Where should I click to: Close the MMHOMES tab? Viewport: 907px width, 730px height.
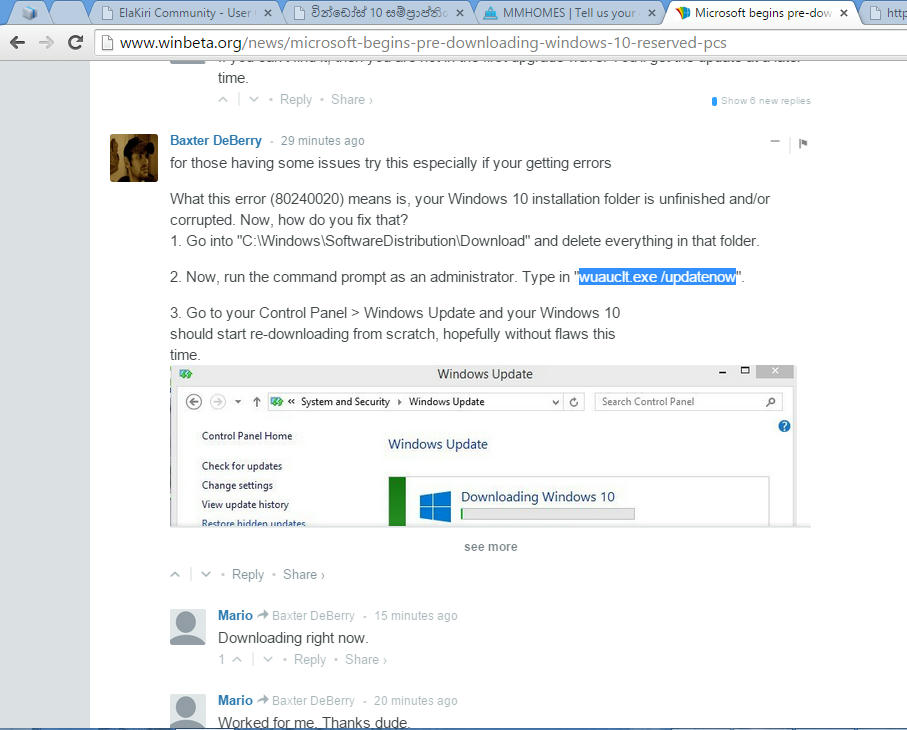pos(652,13)
